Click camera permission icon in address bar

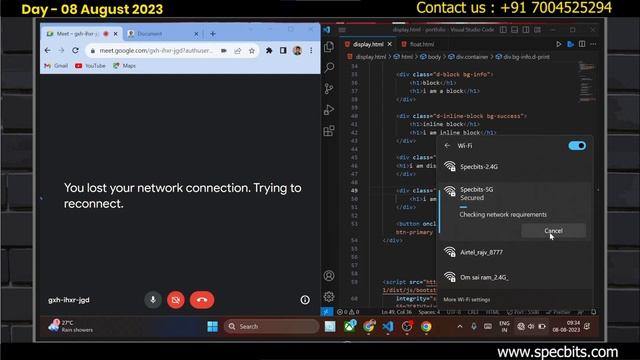pyautogui.click(x=224, y=51)
